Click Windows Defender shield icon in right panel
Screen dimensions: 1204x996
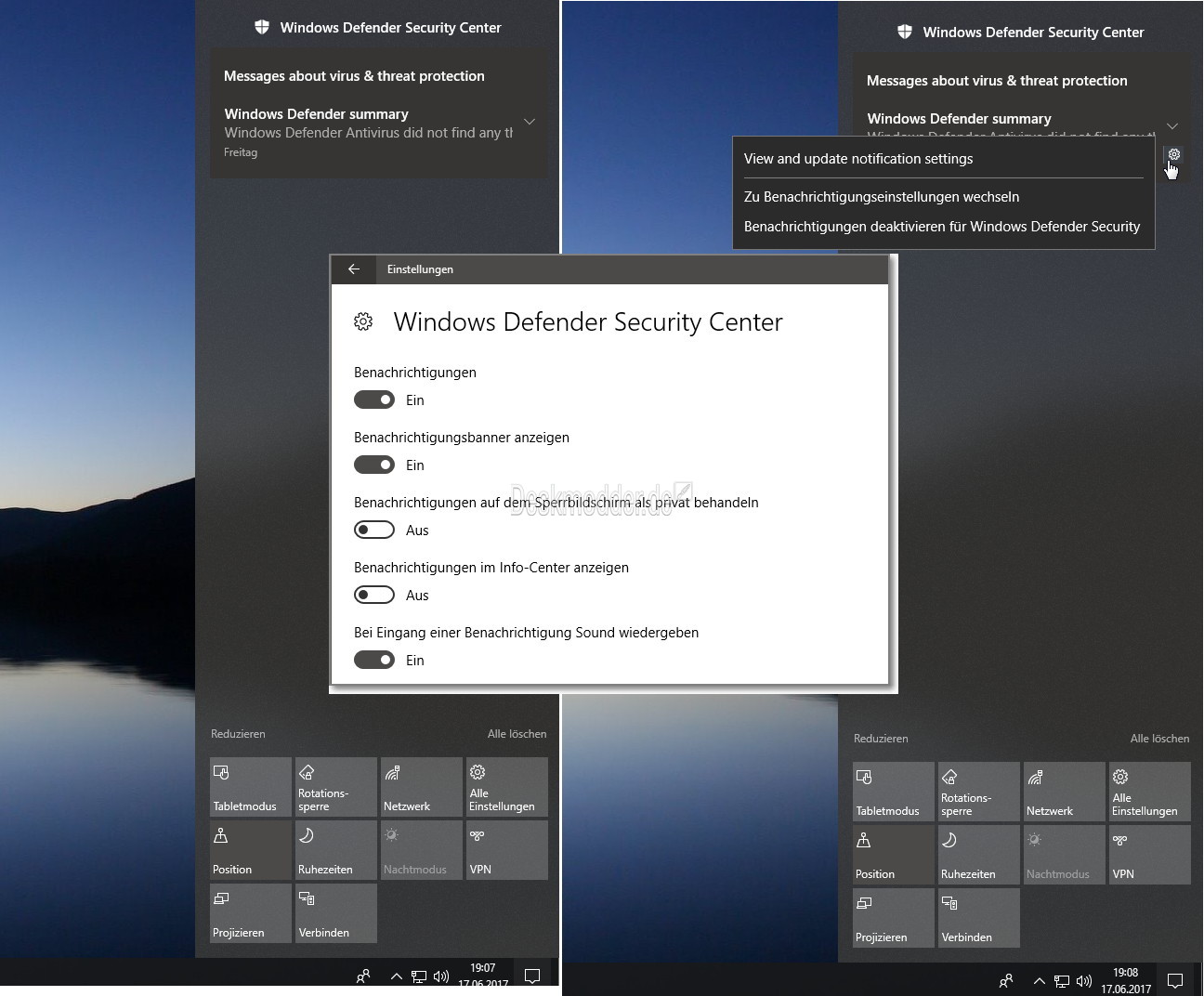coord(905,33)
